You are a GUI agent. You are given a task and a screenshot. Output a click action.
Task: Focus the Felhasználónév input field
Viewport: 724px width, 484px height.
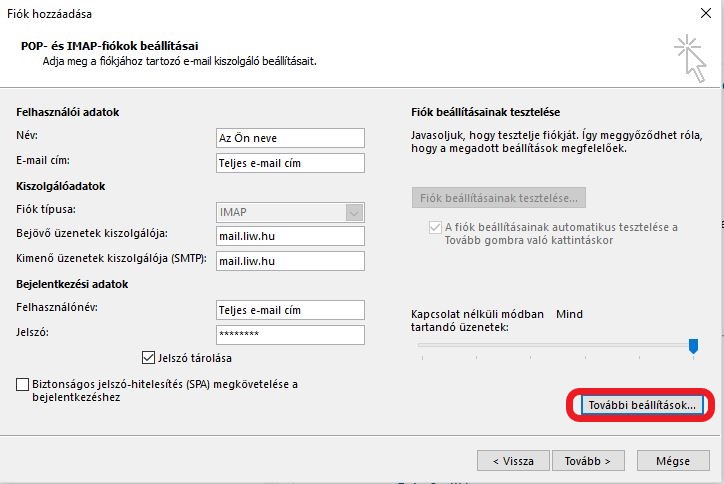coord(290,310)
